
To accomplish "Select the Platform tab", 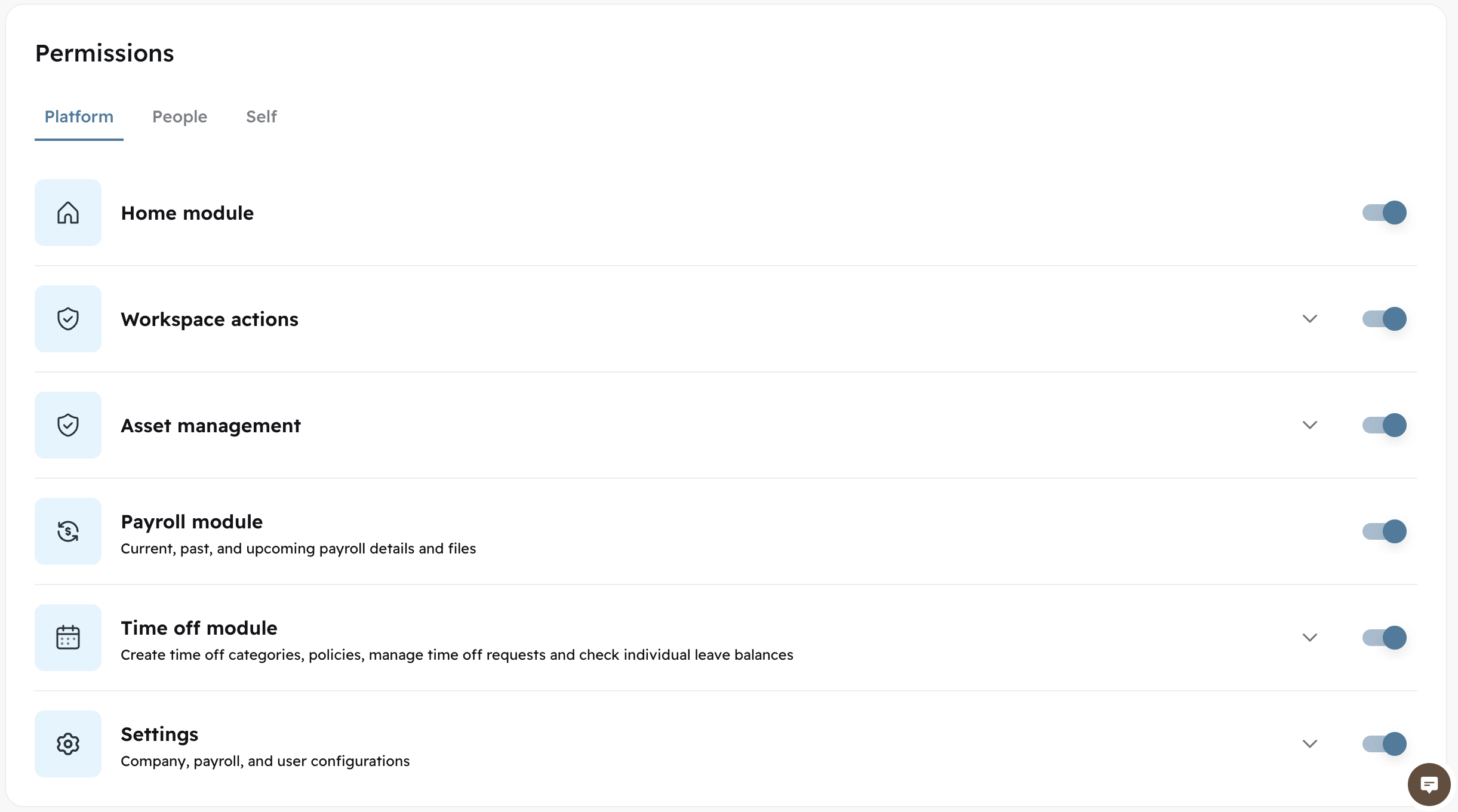I will coord(78,117).
